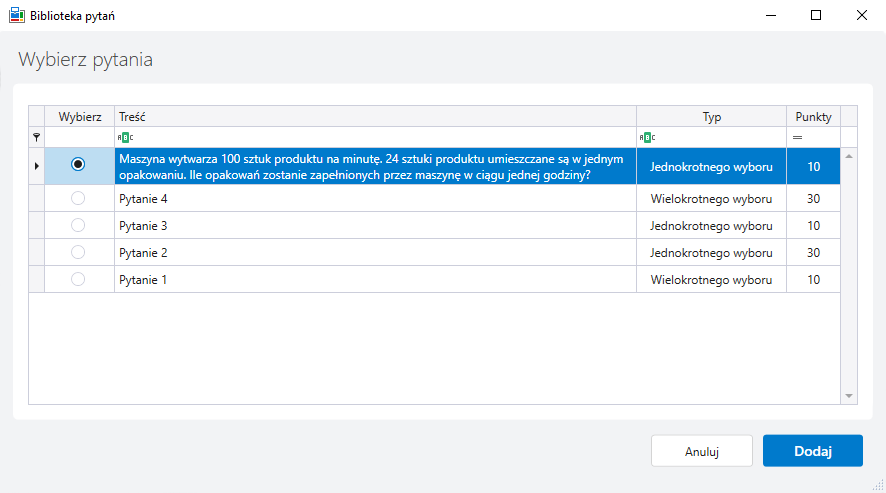Select the radio button for Pytanie 3

78,225
